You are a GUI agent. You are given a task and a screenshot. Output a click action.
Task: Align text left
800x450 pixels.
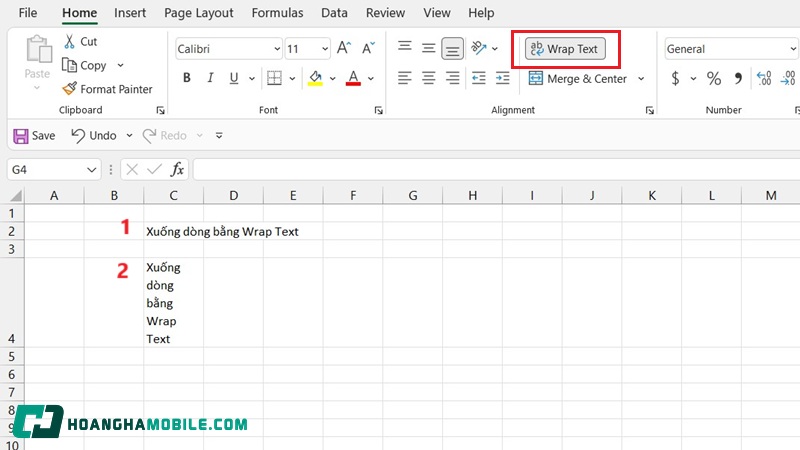405,78
